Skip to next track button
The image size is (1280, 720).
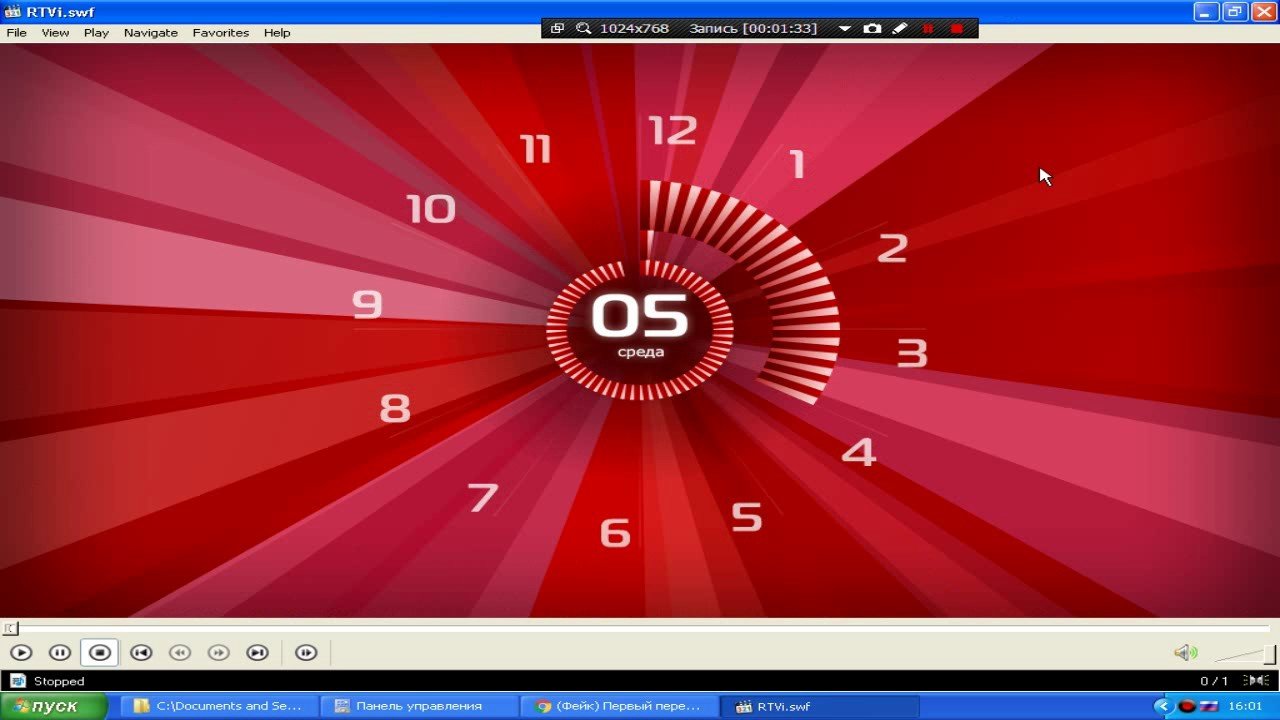258,653
